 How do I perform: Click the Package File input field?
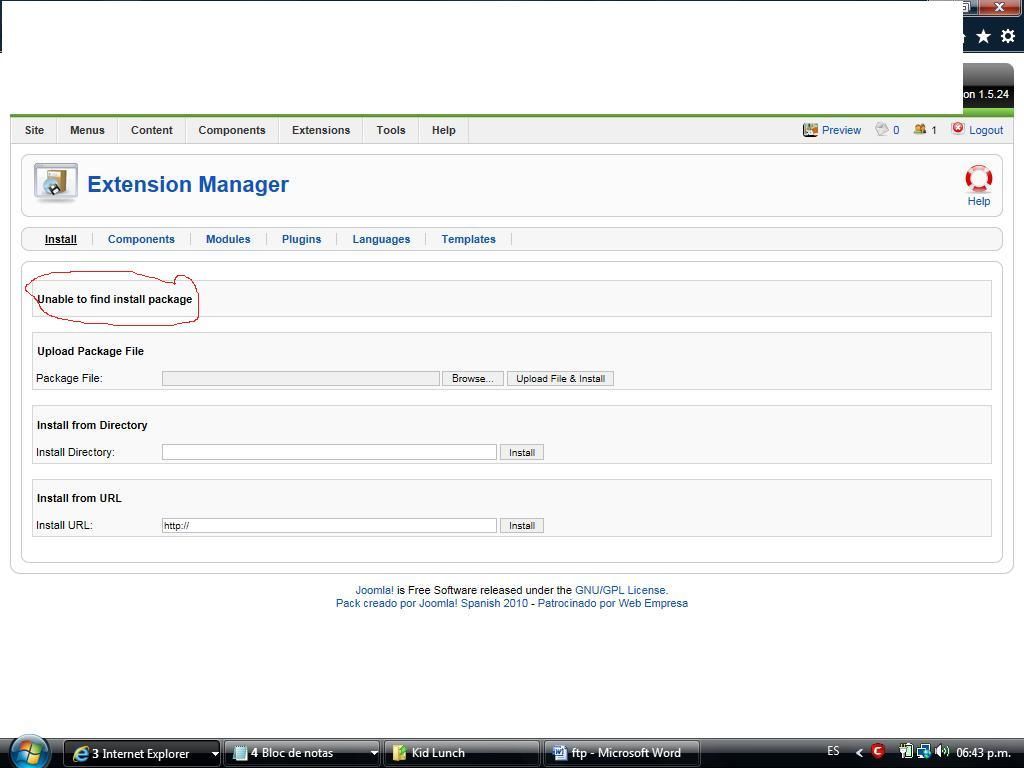(300, 379)
